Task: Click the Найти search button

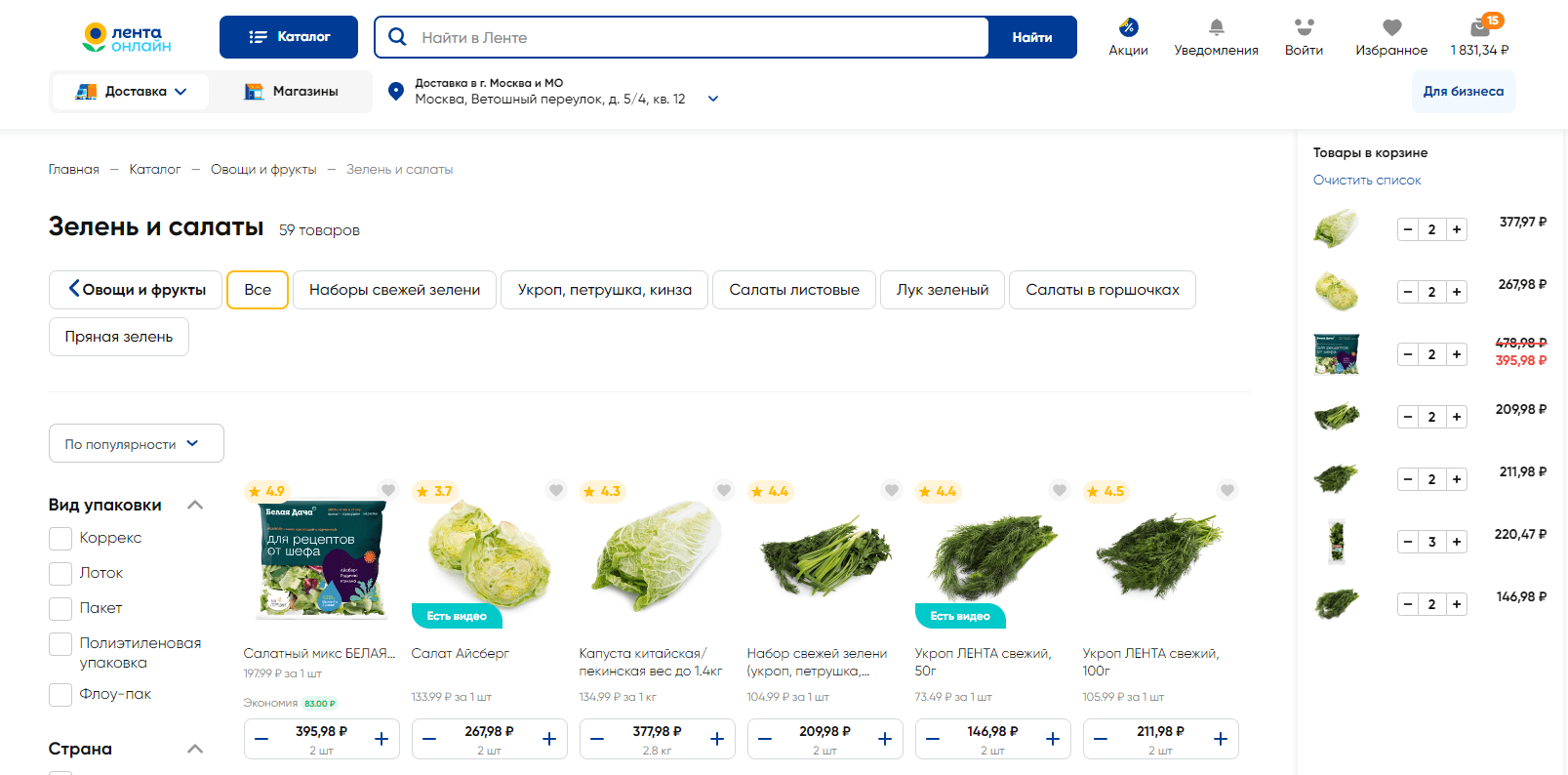Action: tap(1032, 37)
